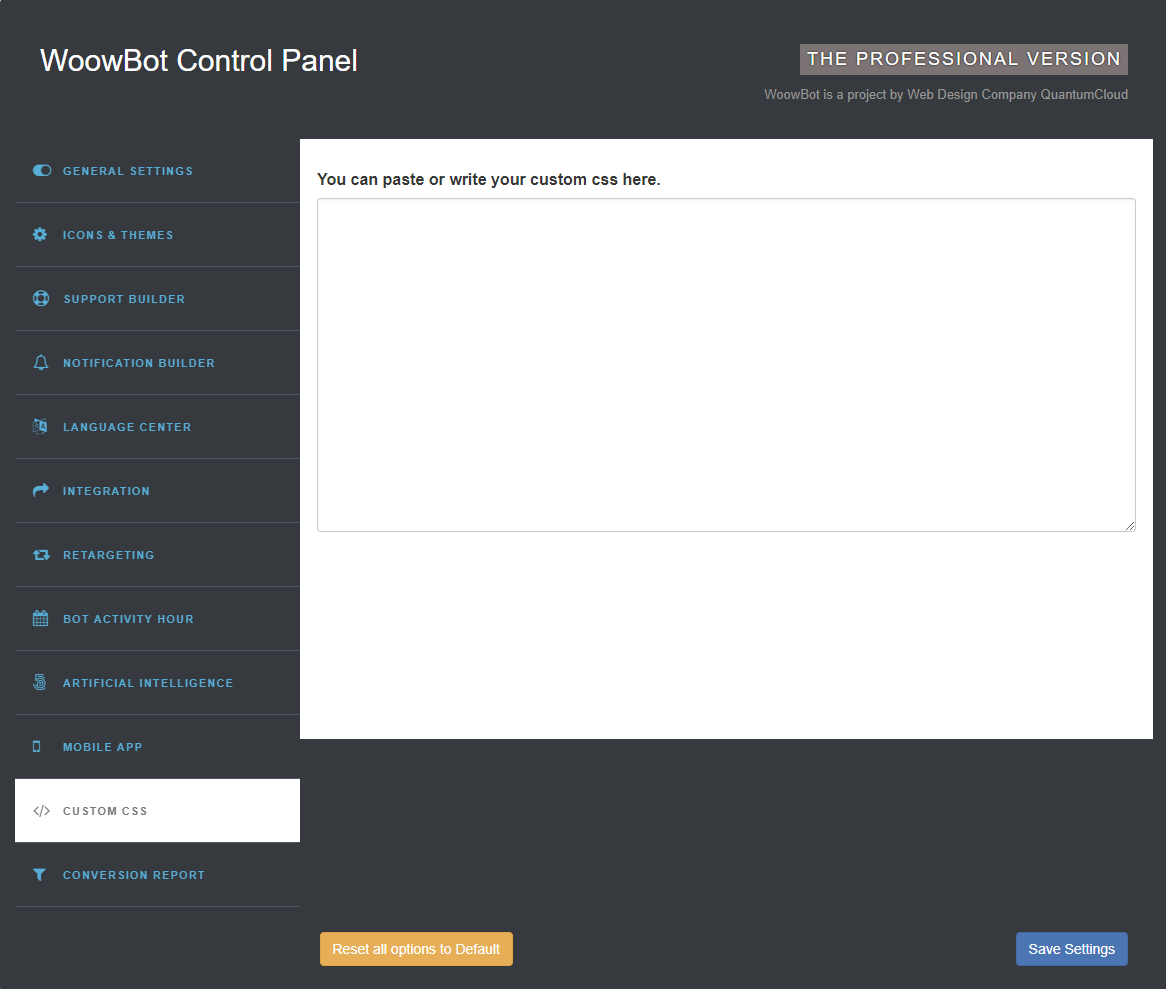Click the Icons & Themes gear icon
Image resolution: width=1166 pixels, height=989 pixels.
40,234
